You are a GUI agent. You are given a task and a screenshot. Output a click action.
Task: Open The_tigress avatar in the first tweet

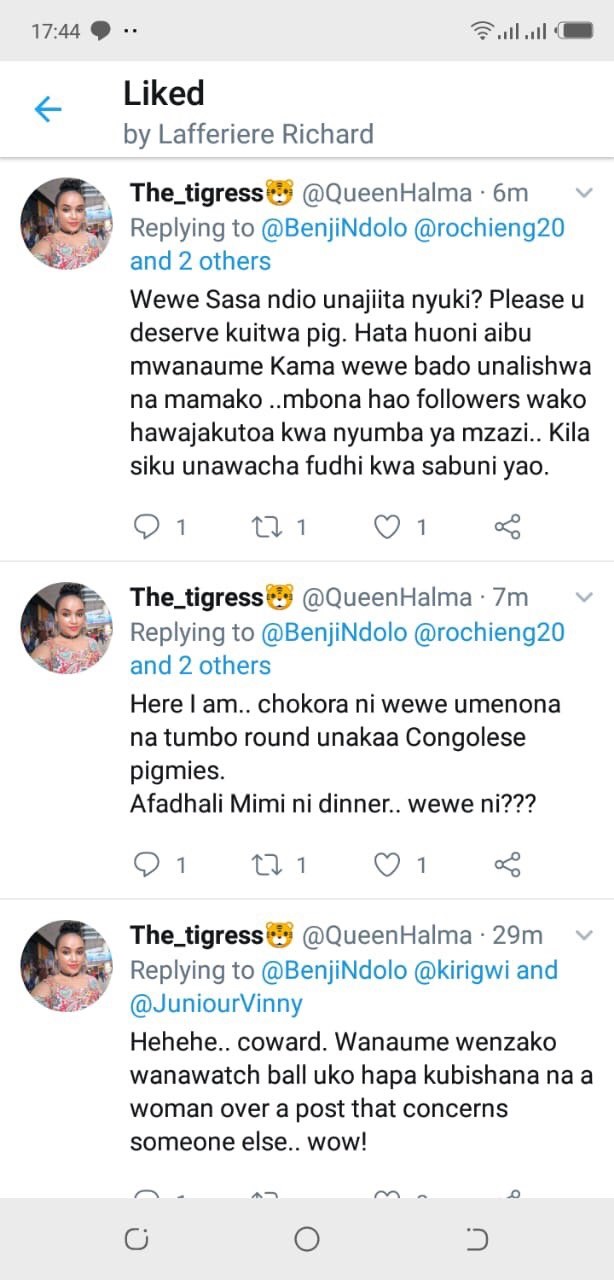[67, 224]
